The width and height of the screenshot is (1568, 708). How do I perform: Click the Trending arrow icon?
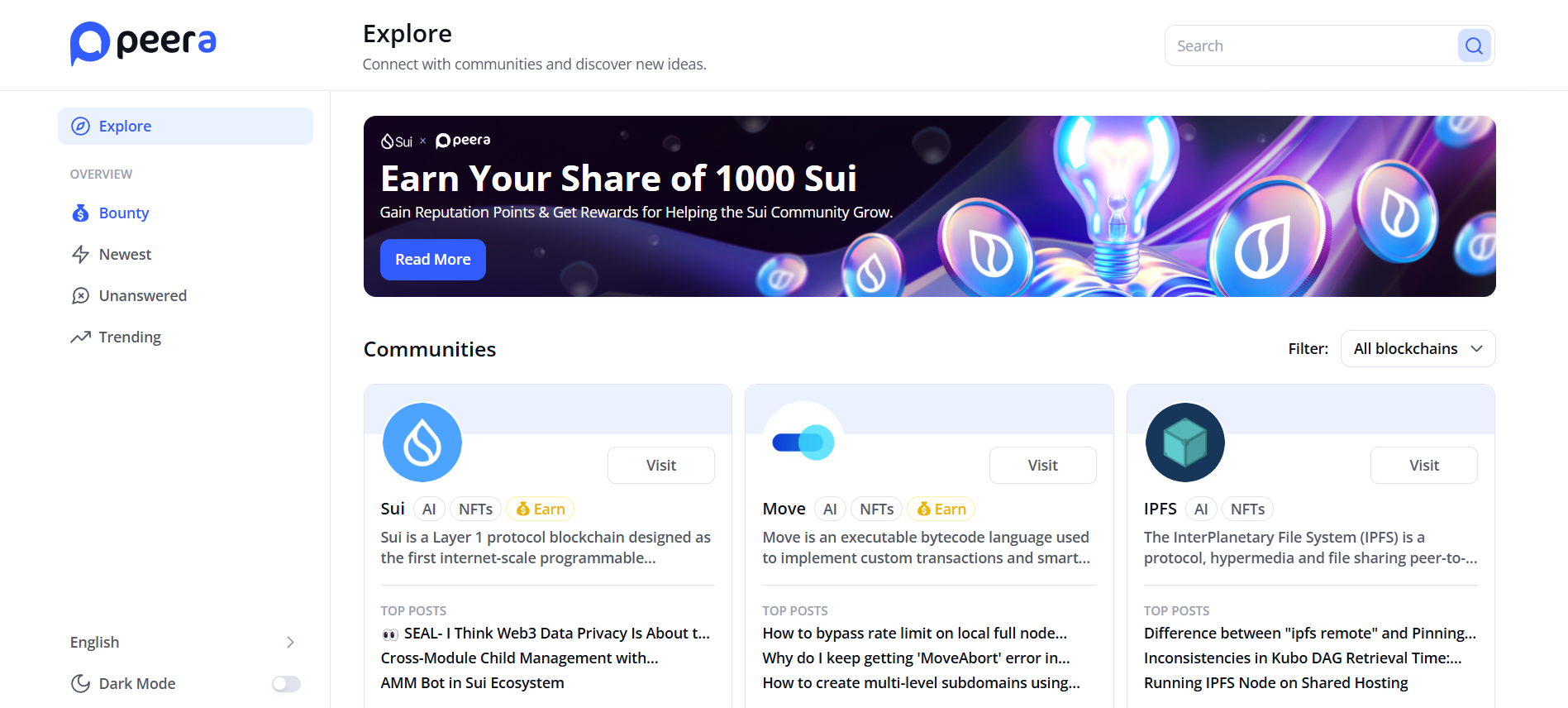click(80, 337)
